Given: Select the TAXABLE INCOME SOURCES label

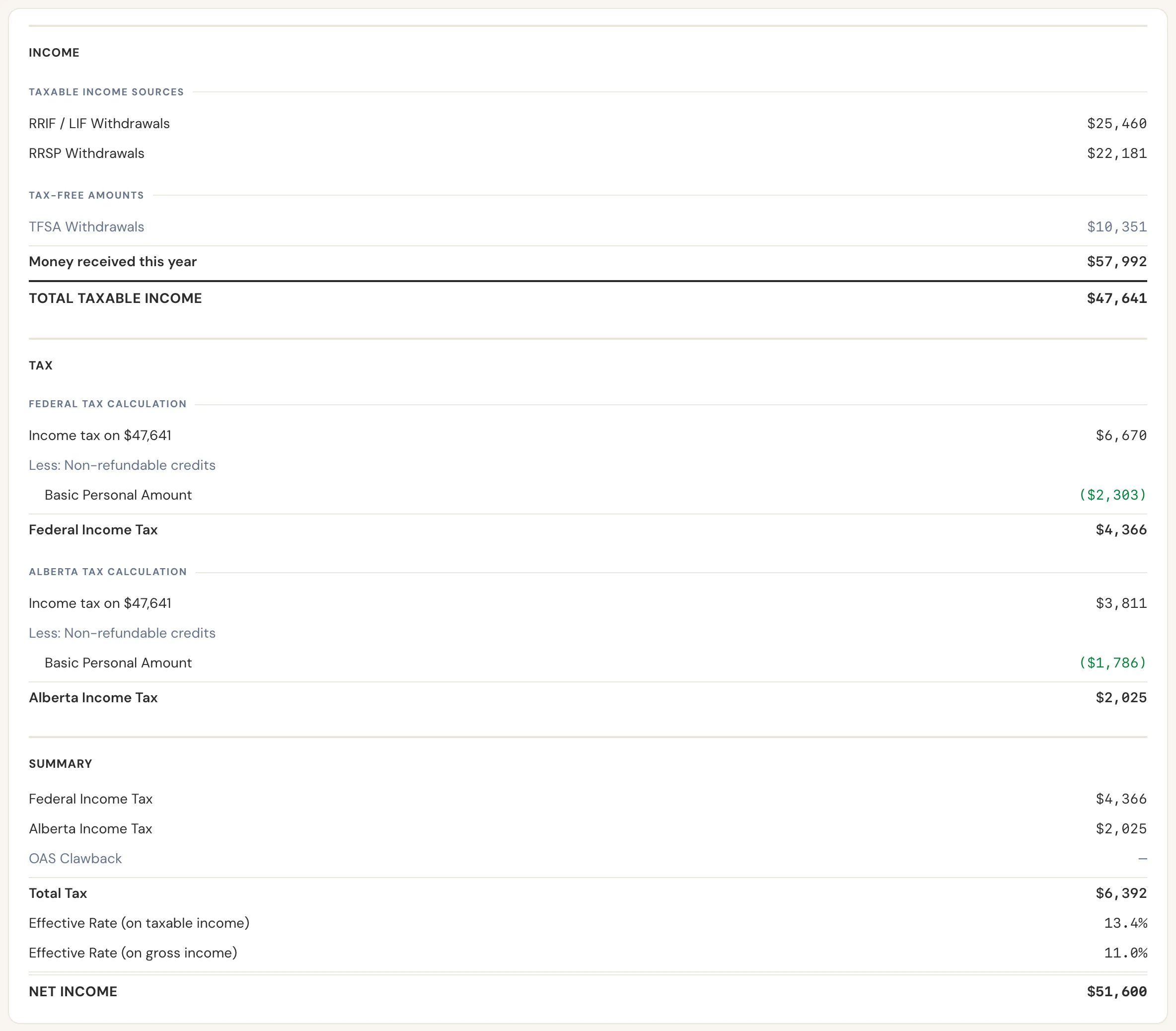Looking at the screenshot, I should click(x=106, y=92).
